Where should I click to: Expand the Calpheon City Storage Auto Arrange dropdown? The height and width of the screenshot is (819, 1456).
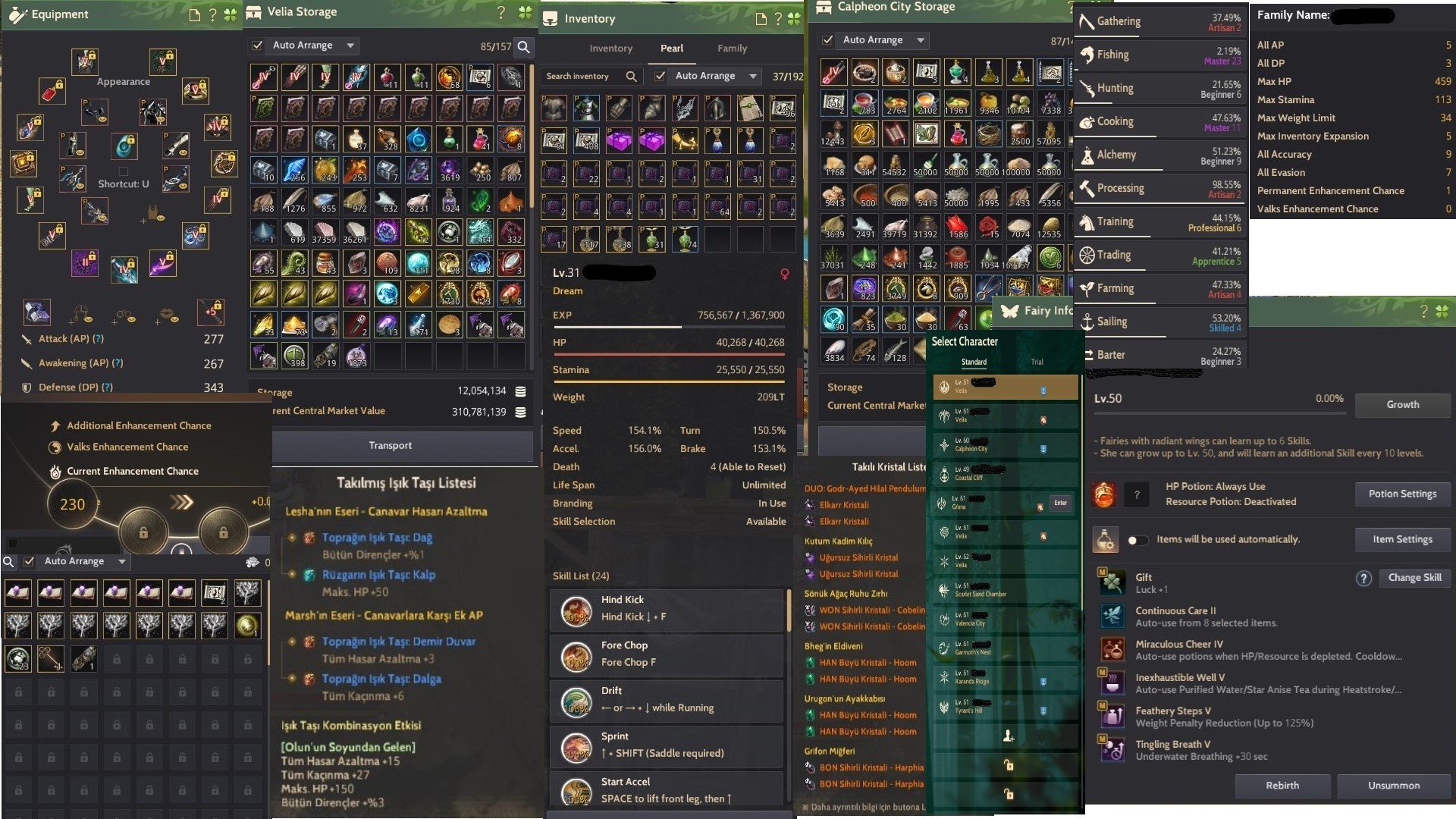920,40
